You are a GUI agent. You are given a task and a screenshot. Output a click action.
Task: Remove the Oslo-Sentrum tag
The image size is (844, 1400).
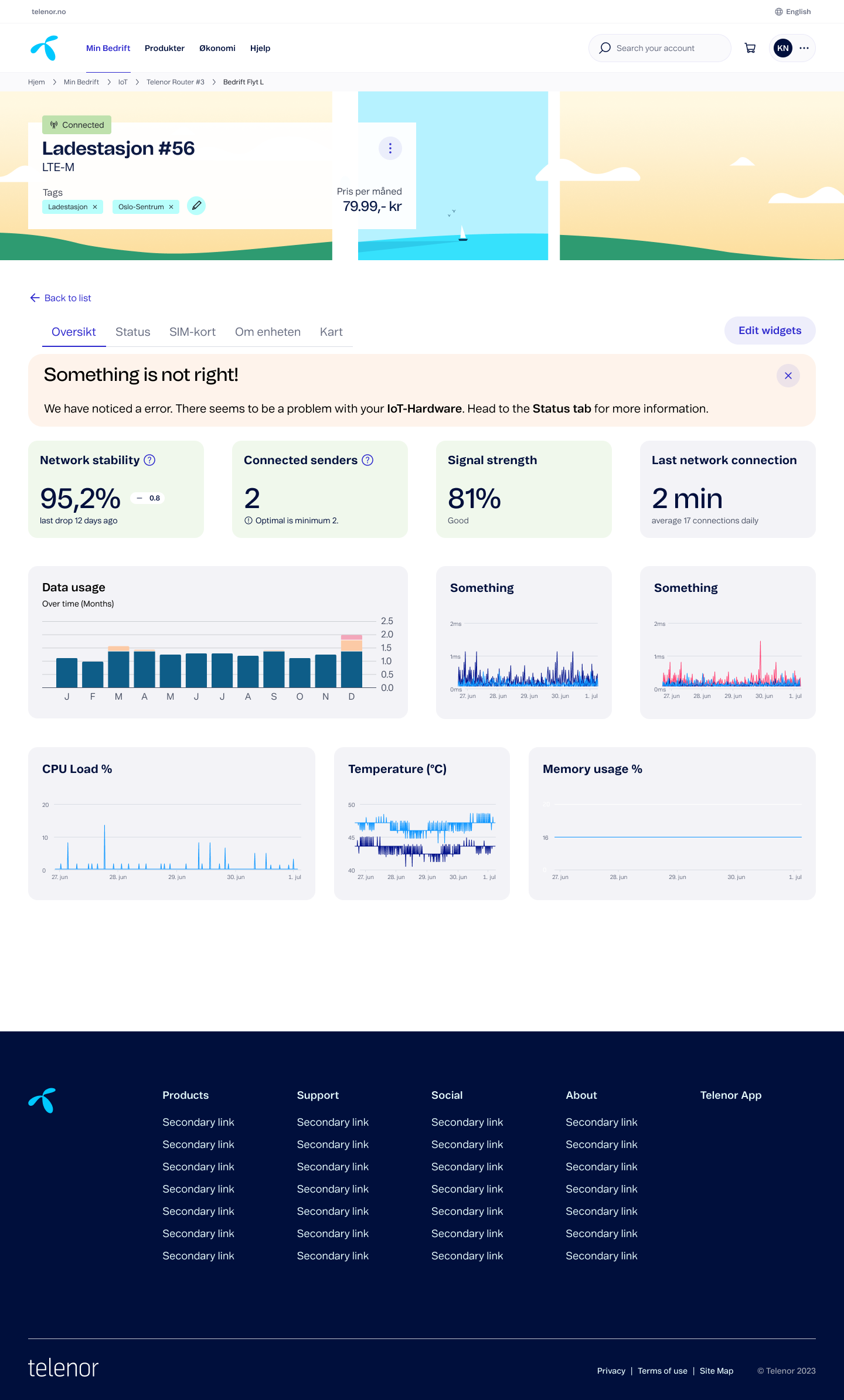[171, 207]
